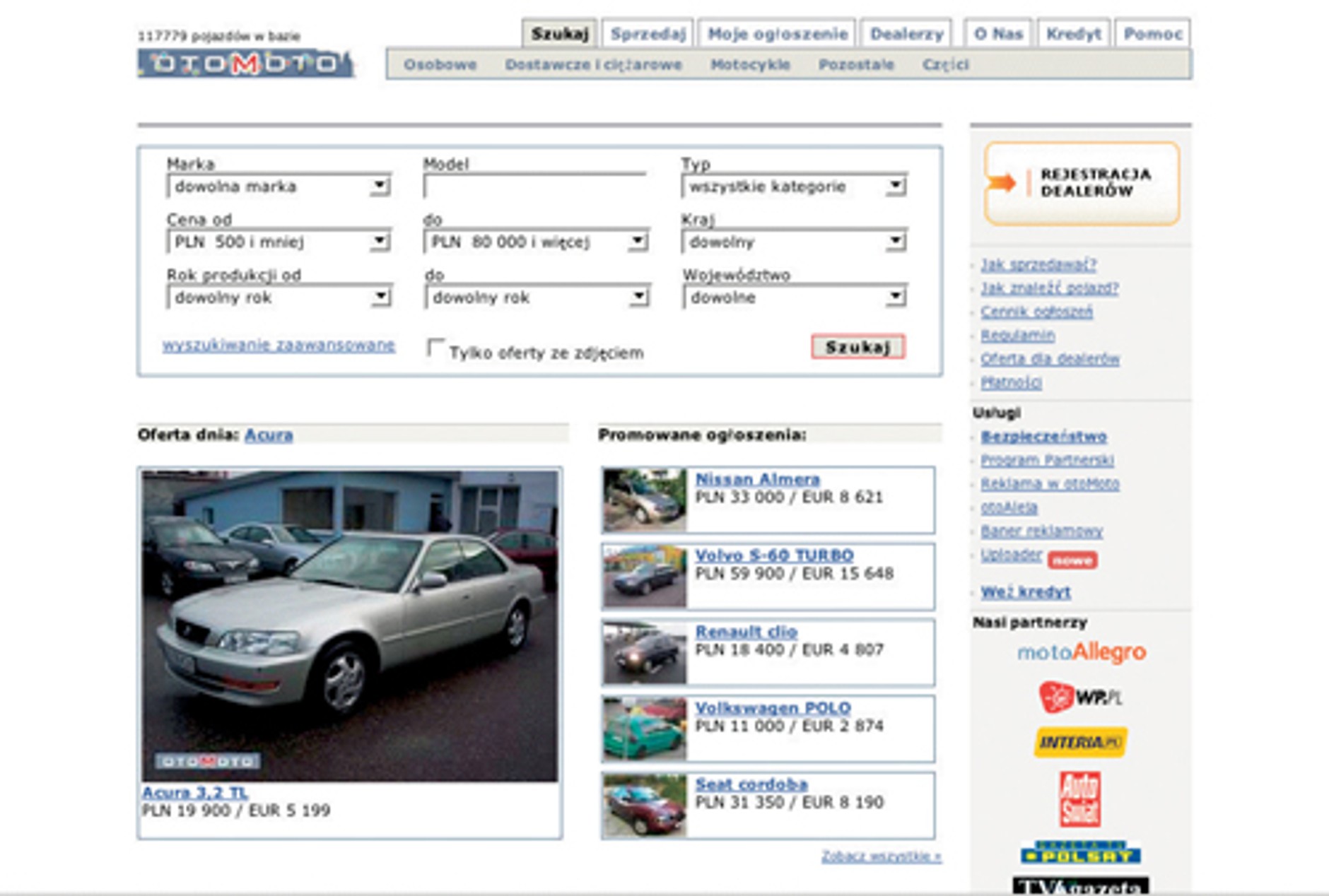Expand the wszystkie kategorie Typ dropdown
This screenshot has height=896, width=1329.
coord(792,186)
